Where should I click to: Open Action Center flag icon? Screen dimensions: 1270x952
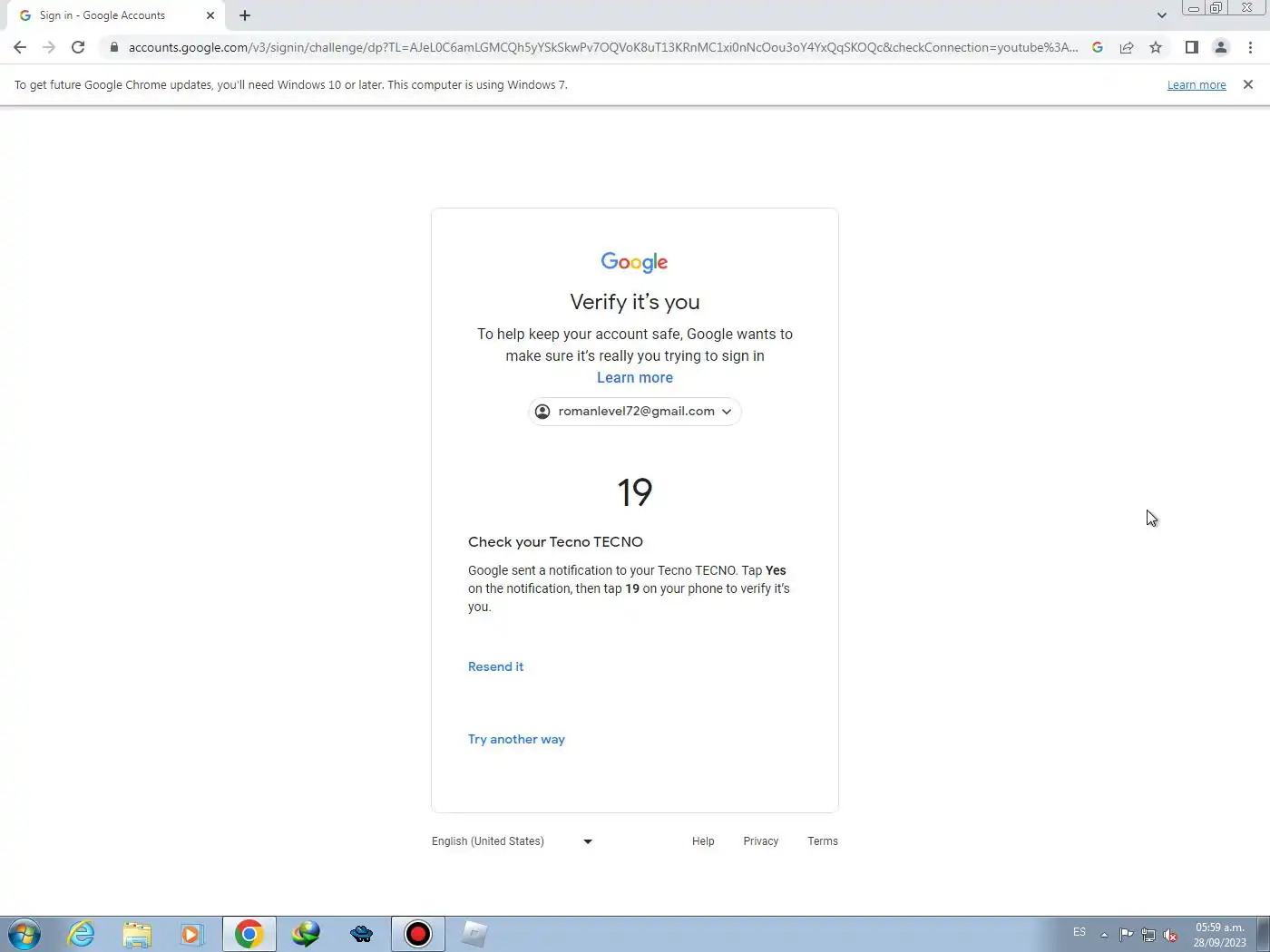[x=1126, y=935]
